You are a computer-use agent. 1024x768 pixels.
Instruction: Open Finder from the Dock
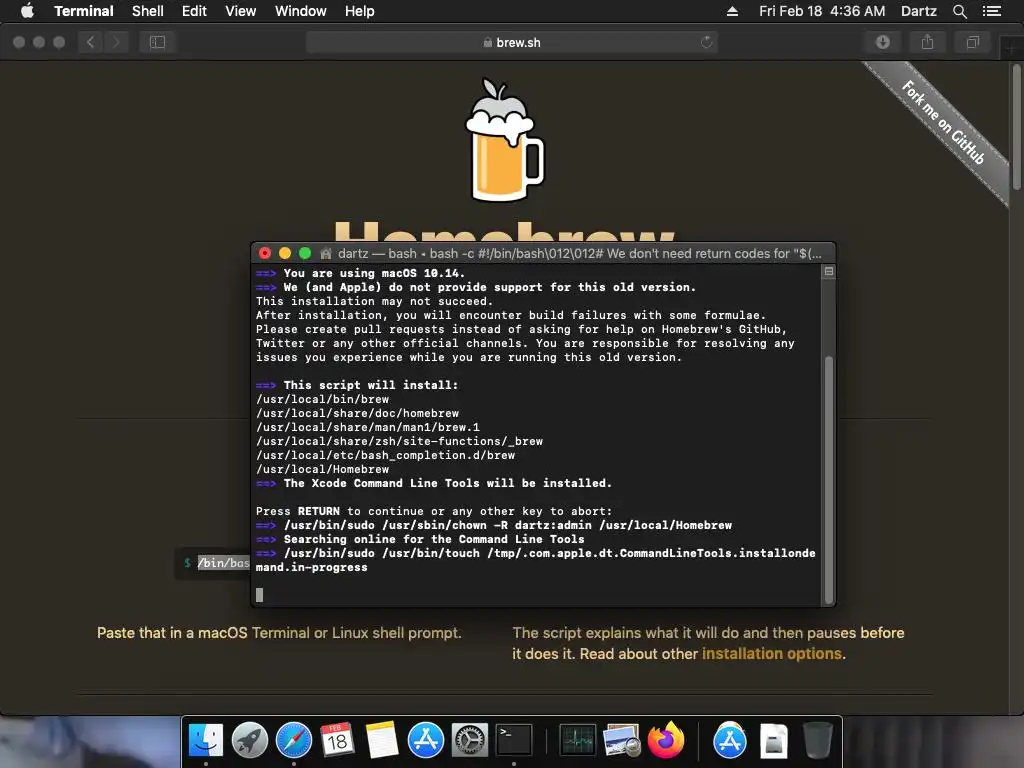(x=206, y=741)
